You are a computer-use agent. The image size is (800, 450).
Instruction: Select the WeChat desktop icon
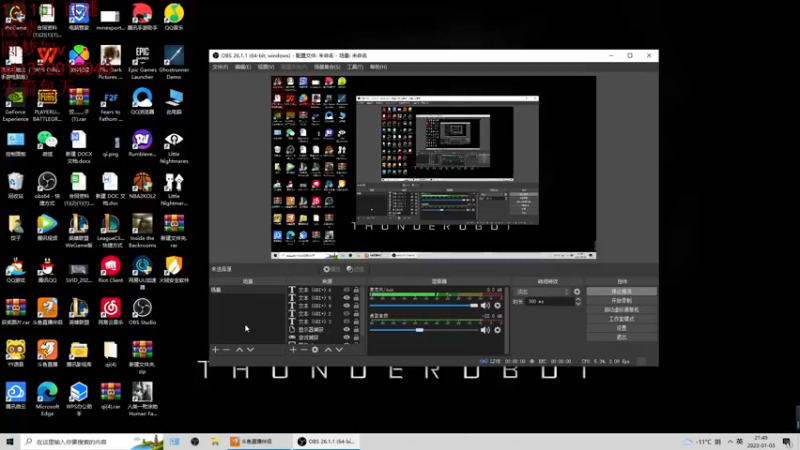click(47, 143)
